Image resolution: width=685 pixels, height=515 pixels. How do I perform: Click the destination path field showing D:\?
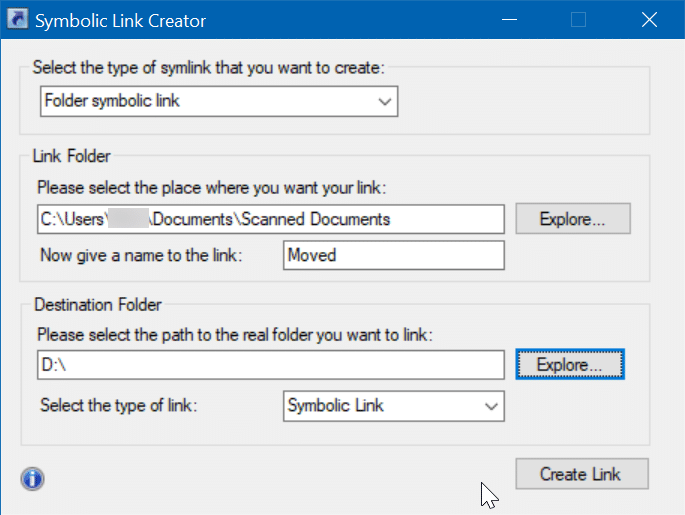pyautogui.click(x=271, y=365)
